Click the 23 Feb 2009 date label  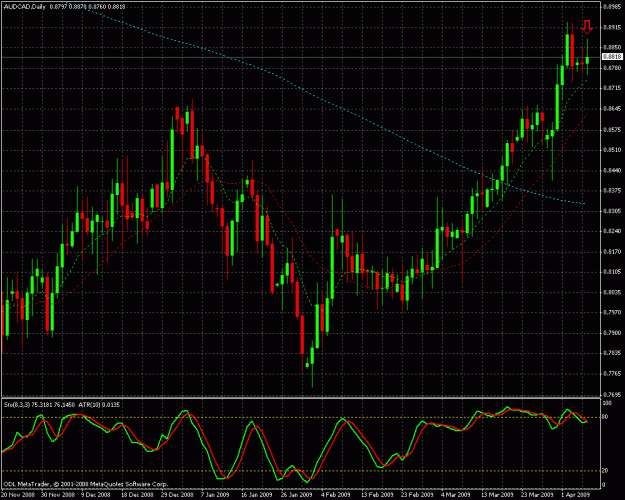(417, 495)
